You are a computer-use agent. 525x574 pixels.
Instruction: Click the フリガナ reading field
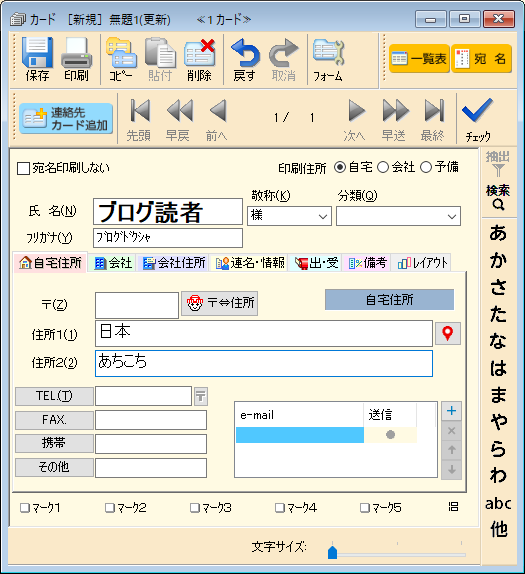[168, 238]
